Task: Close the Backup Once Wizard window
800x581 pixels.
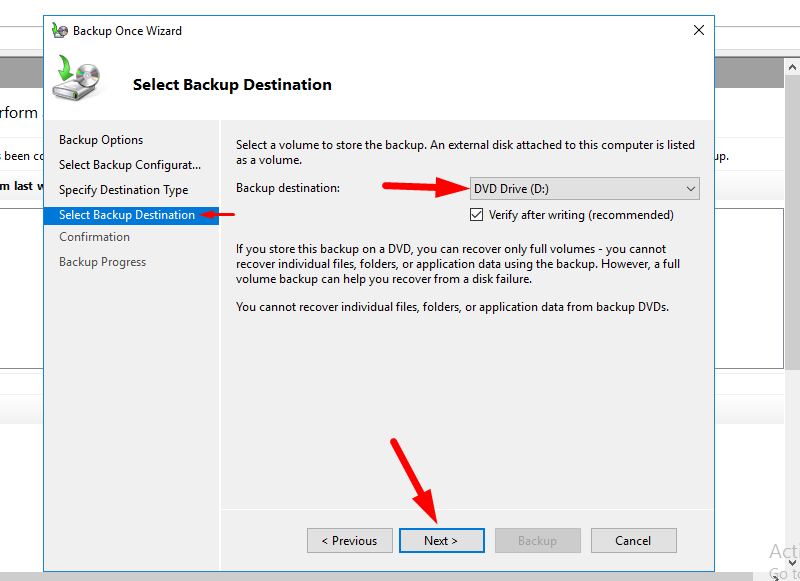Action: click(698, 30)
